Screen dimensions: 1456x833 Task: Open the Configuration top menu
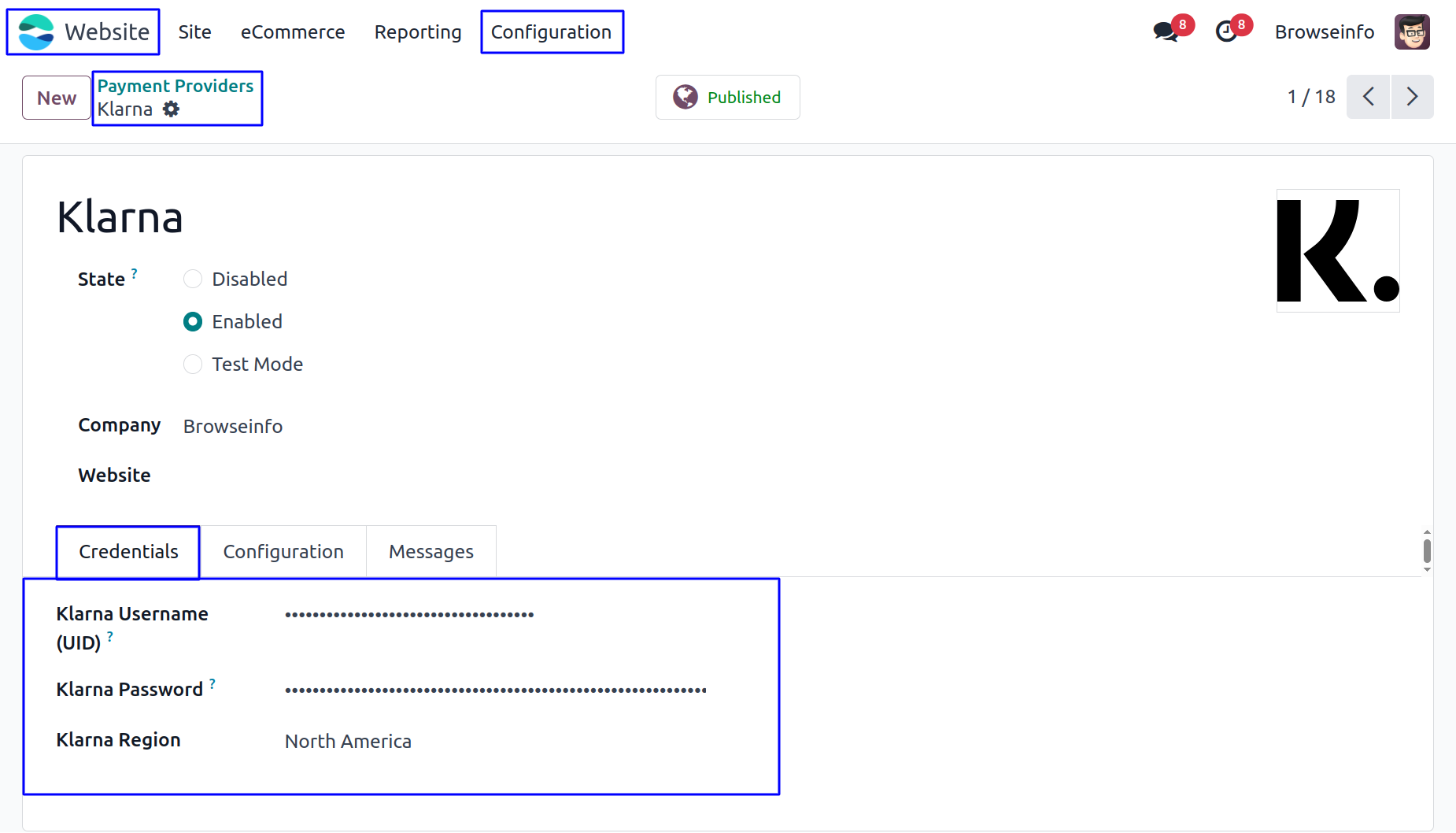(x=552, y=32)
